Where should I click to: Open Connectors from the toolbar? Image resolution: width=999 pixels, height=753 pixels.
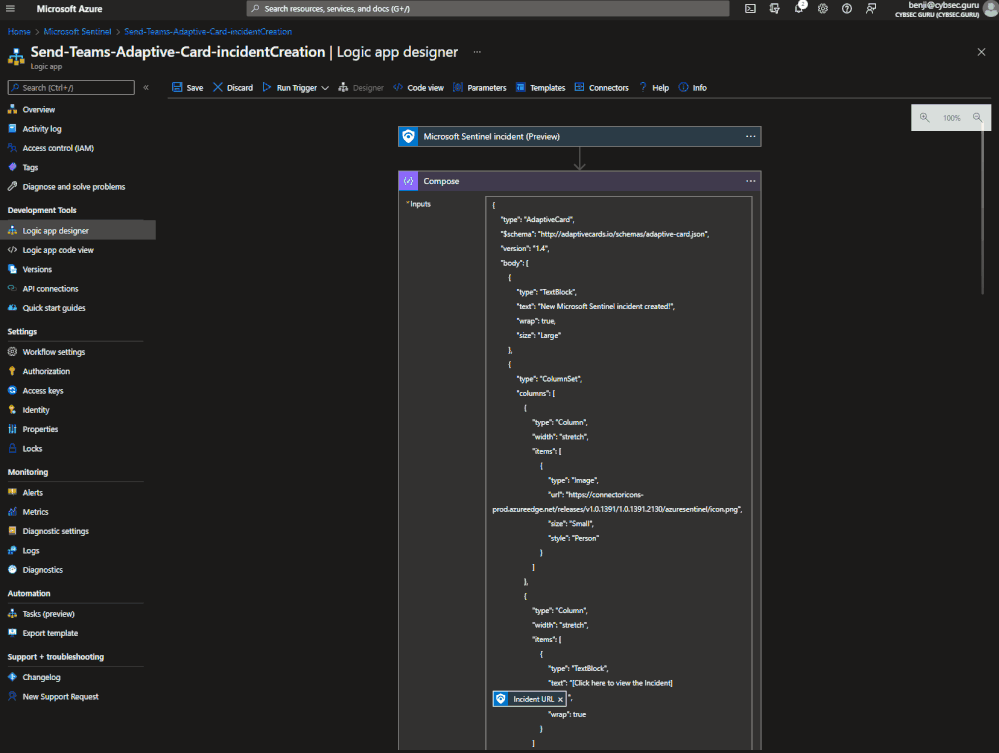(601, 88)
